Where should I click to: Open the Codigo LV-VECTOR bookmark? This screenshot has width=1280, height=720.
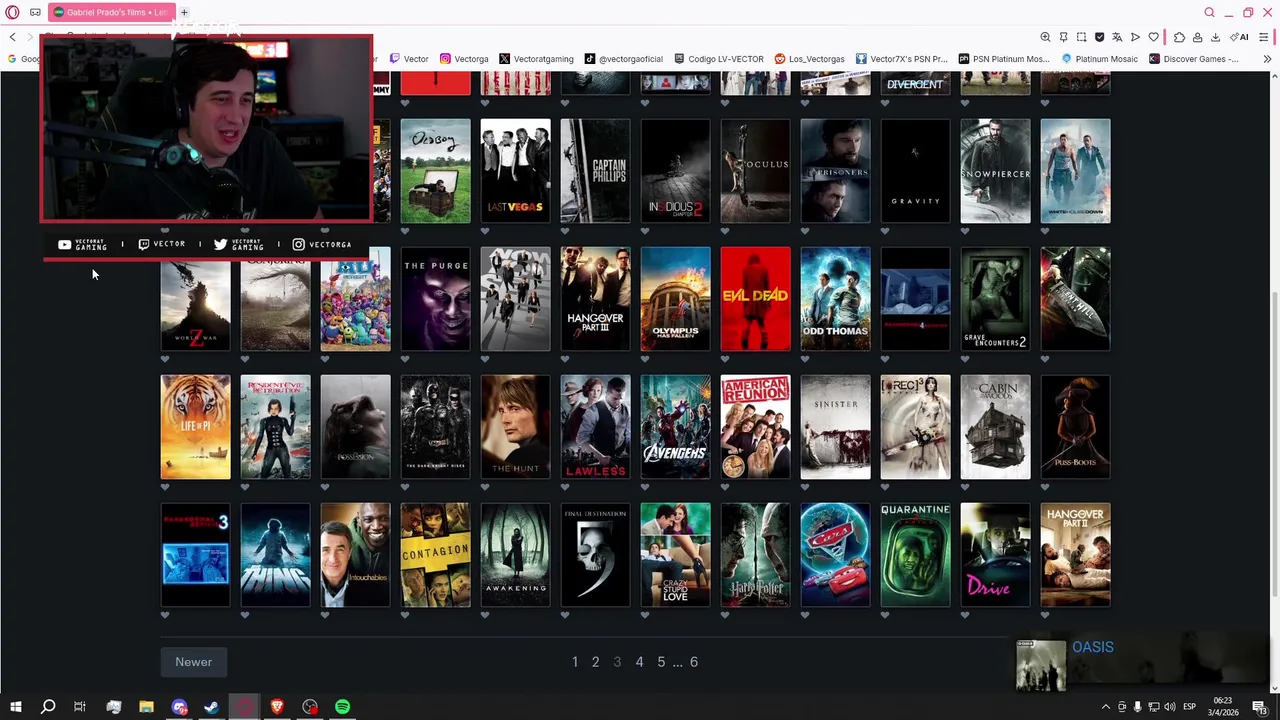(x=719, y=59)
